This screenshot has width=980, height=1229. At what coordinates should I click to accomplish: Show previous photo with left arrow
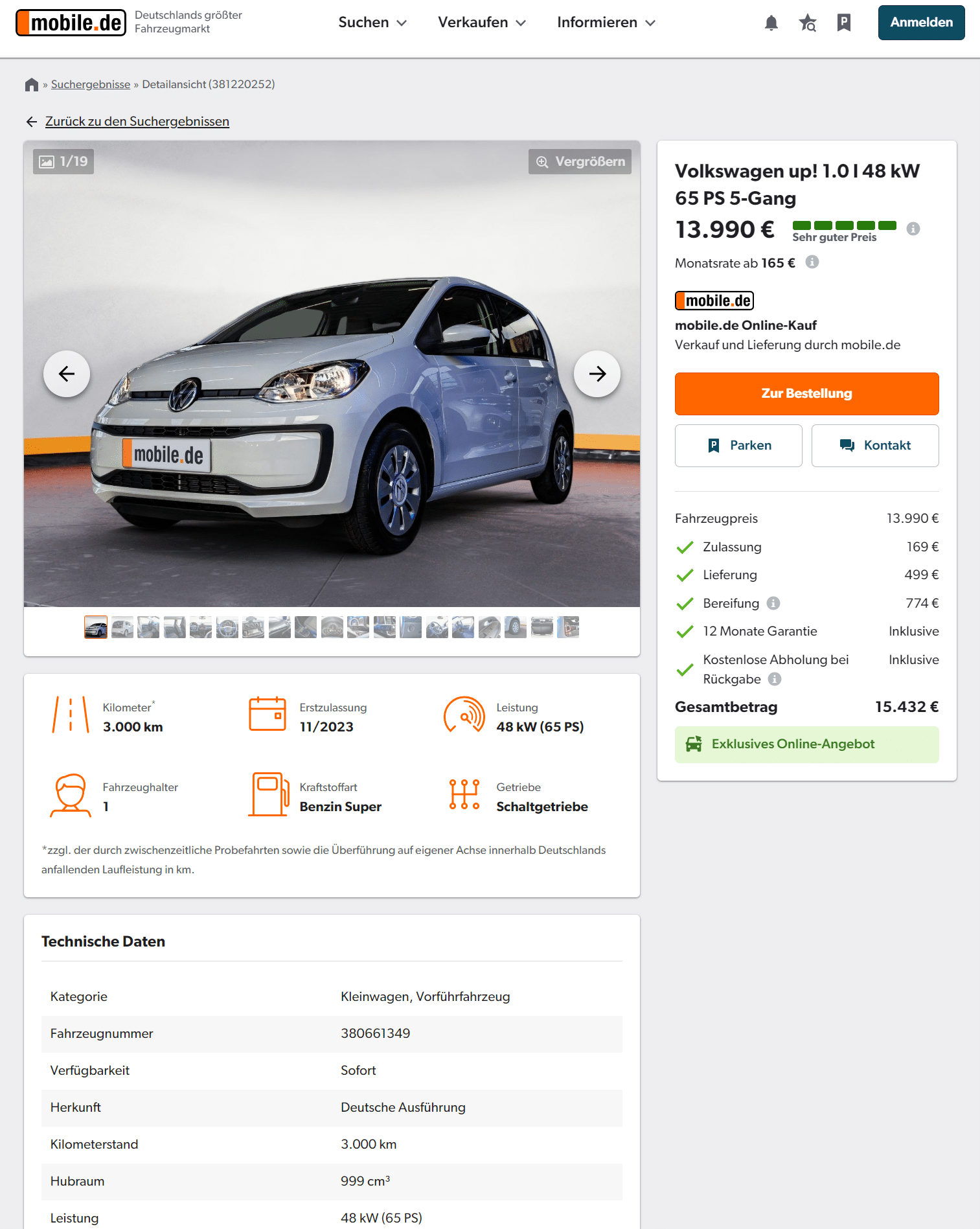coord(67,374)
